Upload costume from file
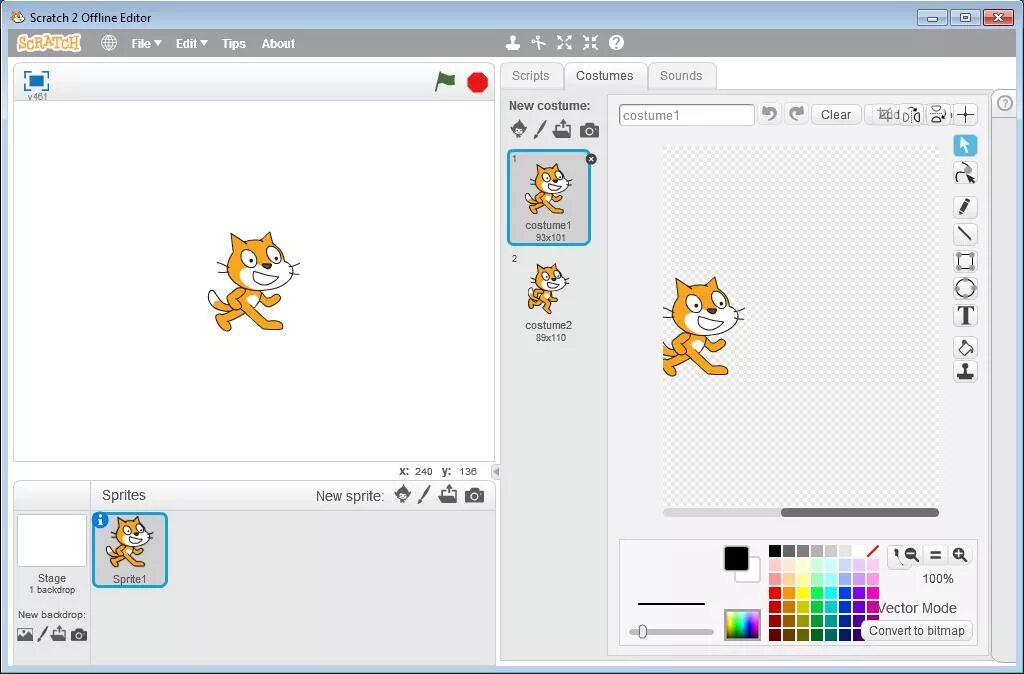This screenshot has width=1024, height=674. pos(562,129)
